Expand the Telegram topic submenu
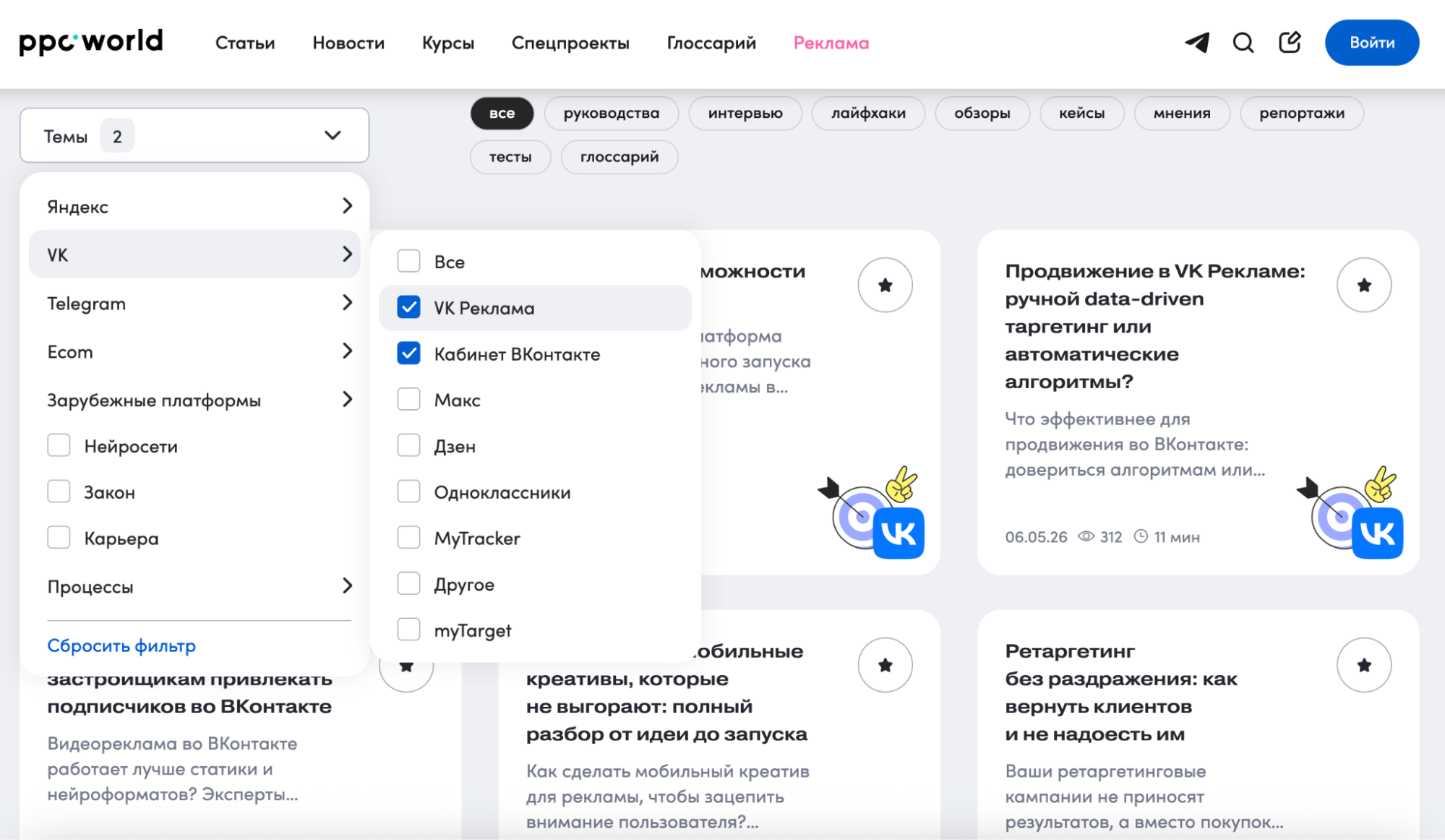The height and width of the screenshot is (840, 1445). coord(194,303)
